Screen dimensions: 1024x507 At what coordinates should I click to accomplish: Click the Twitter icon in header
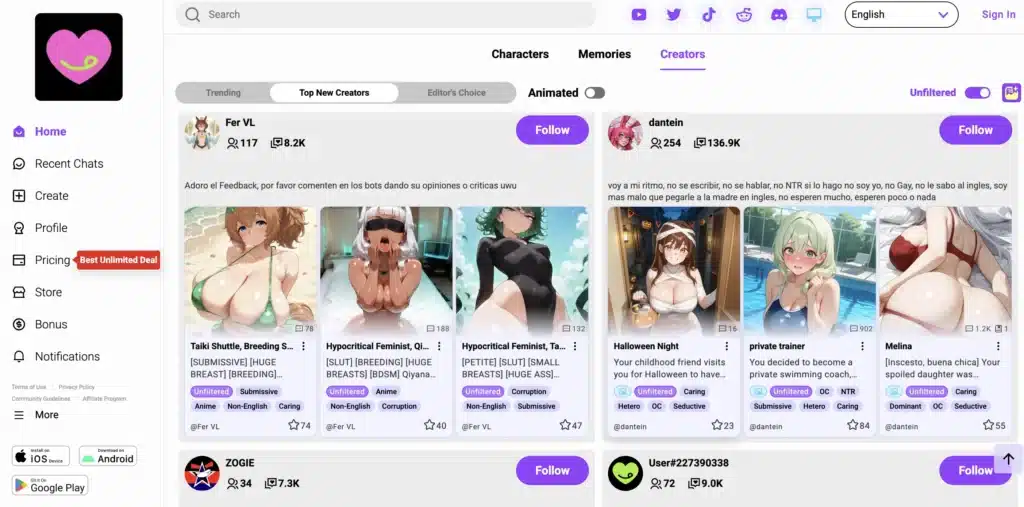coord(674,15)
